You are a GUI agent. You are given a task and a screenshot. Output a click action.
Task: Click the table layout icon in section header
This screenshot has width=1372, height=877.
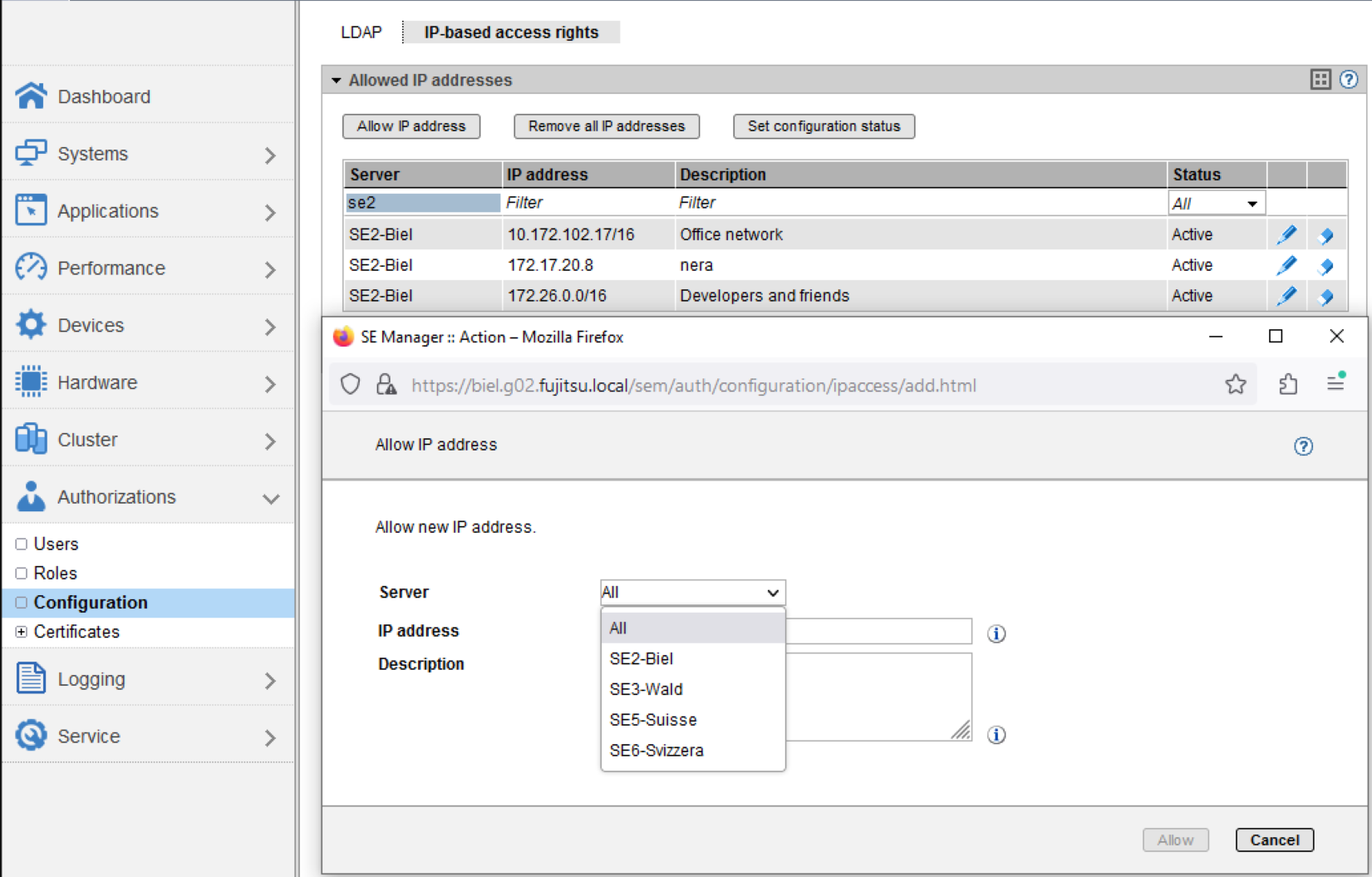[x=1320, y=80]
